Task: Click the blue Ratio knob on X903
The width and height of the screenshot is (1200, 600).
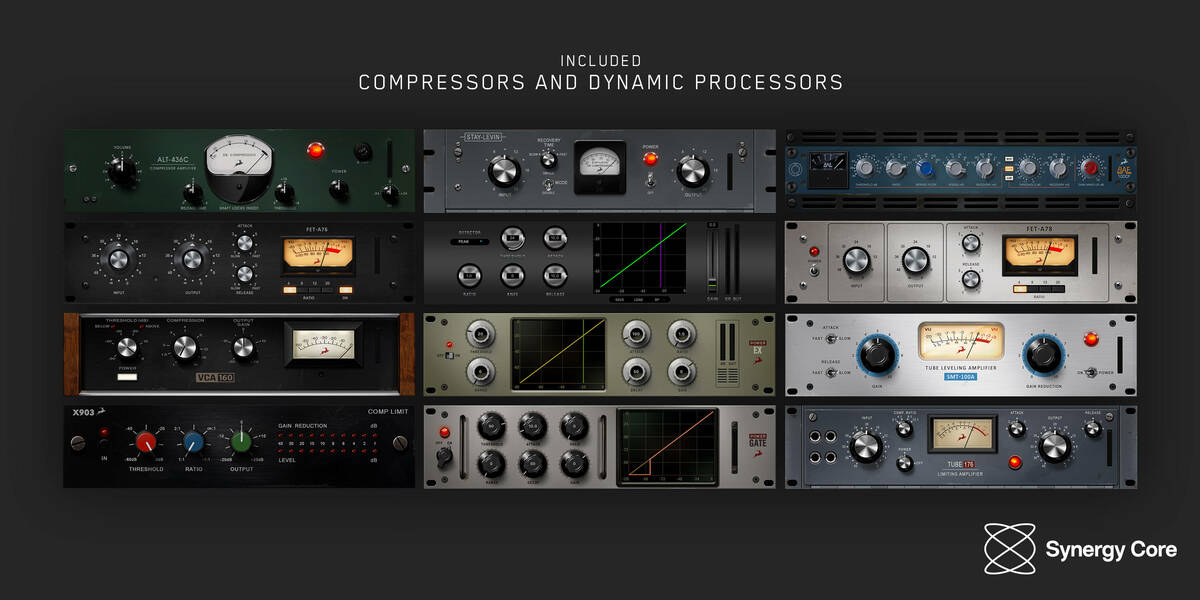Action: point(194,442)
